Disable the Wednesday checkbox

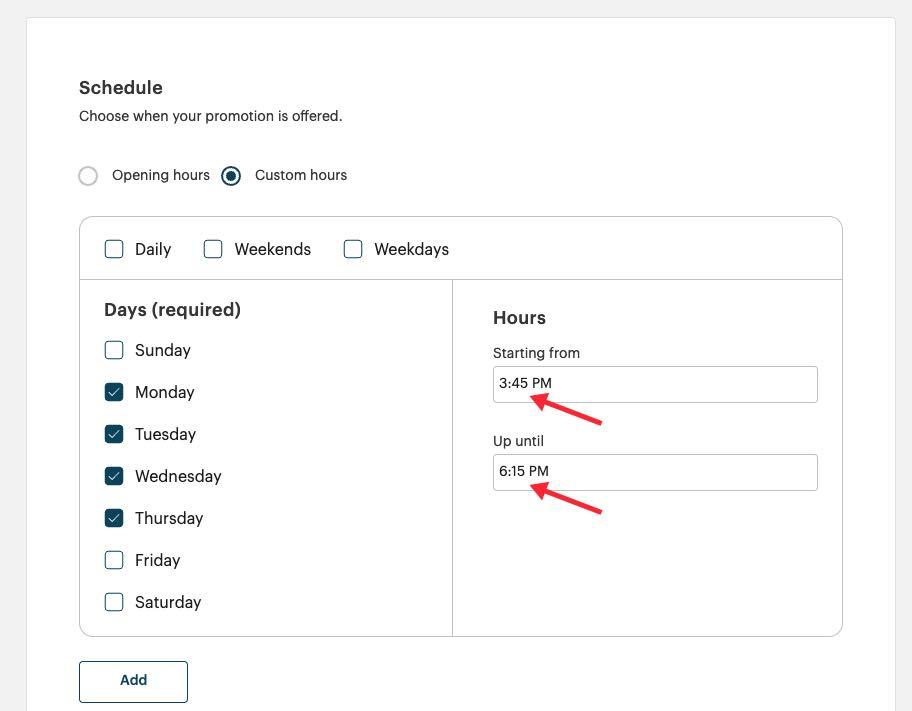114,476
